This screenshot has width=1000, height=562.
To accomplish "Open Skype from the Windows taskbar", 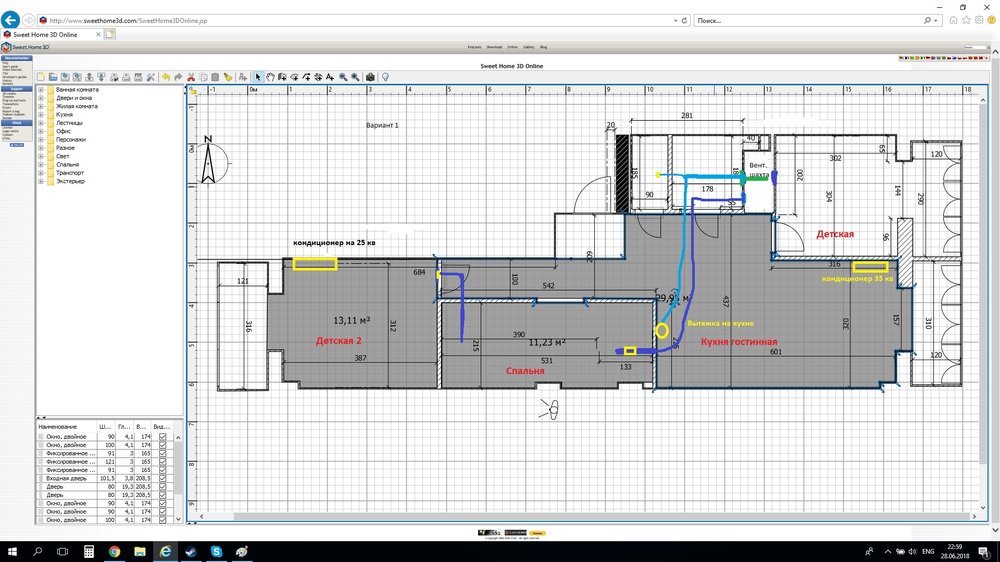I will [x=216, y=551].
